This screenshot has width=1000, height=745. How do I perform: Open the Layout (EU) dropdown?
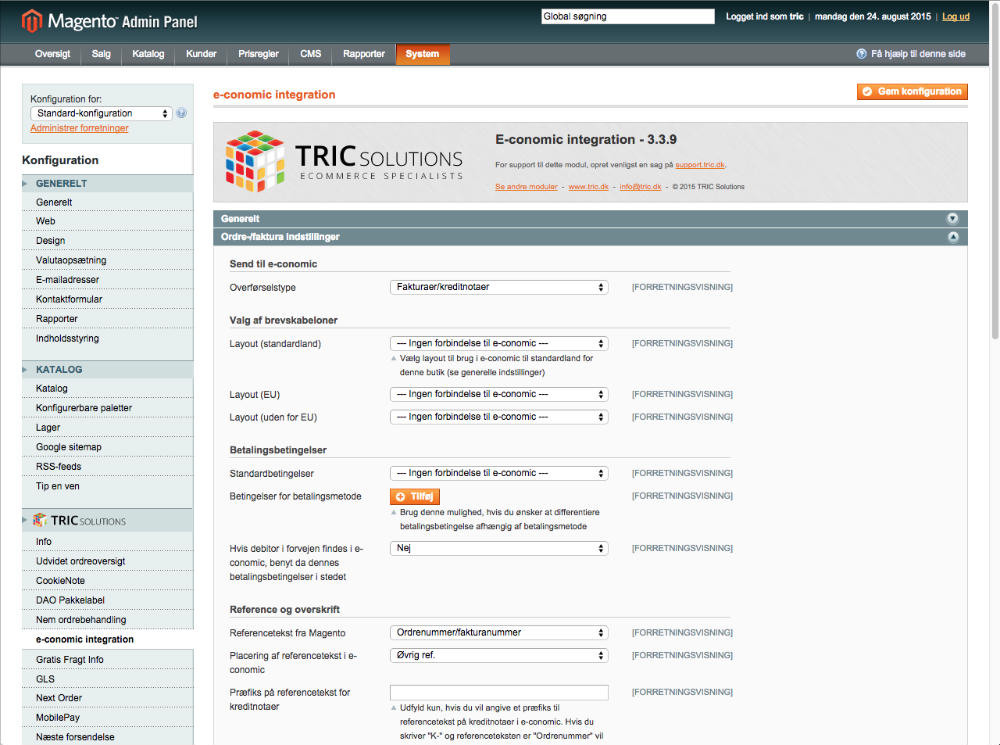point(499,393)
